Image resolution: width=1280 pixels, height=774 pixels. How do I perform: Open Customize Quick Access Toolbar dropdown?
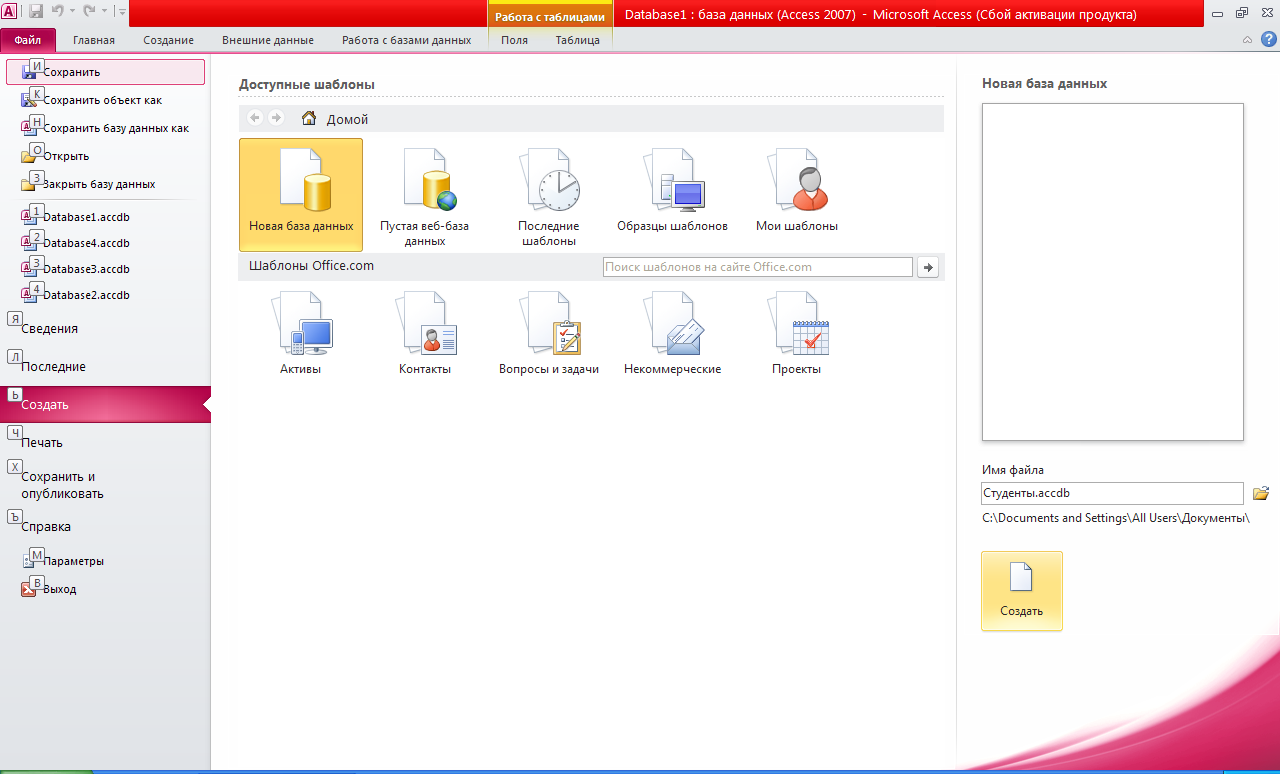(x=121, y=12)
